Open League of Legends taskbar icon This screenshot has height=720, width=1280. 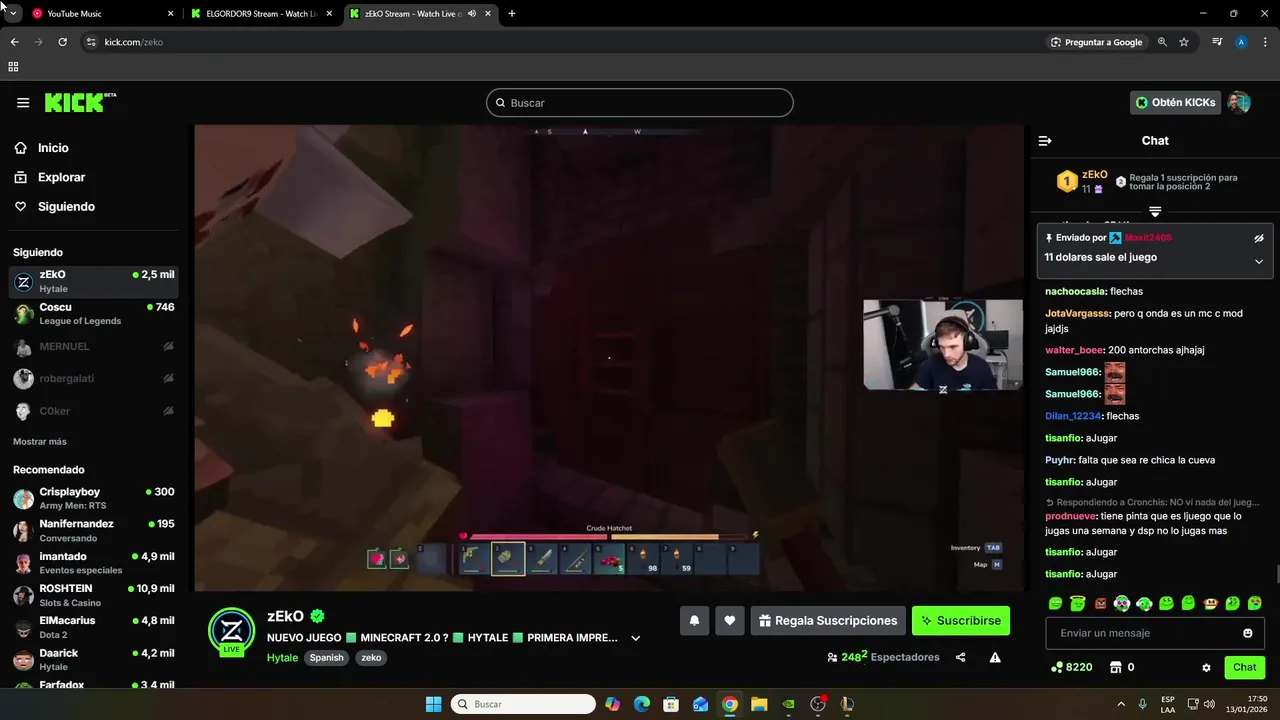847,704
